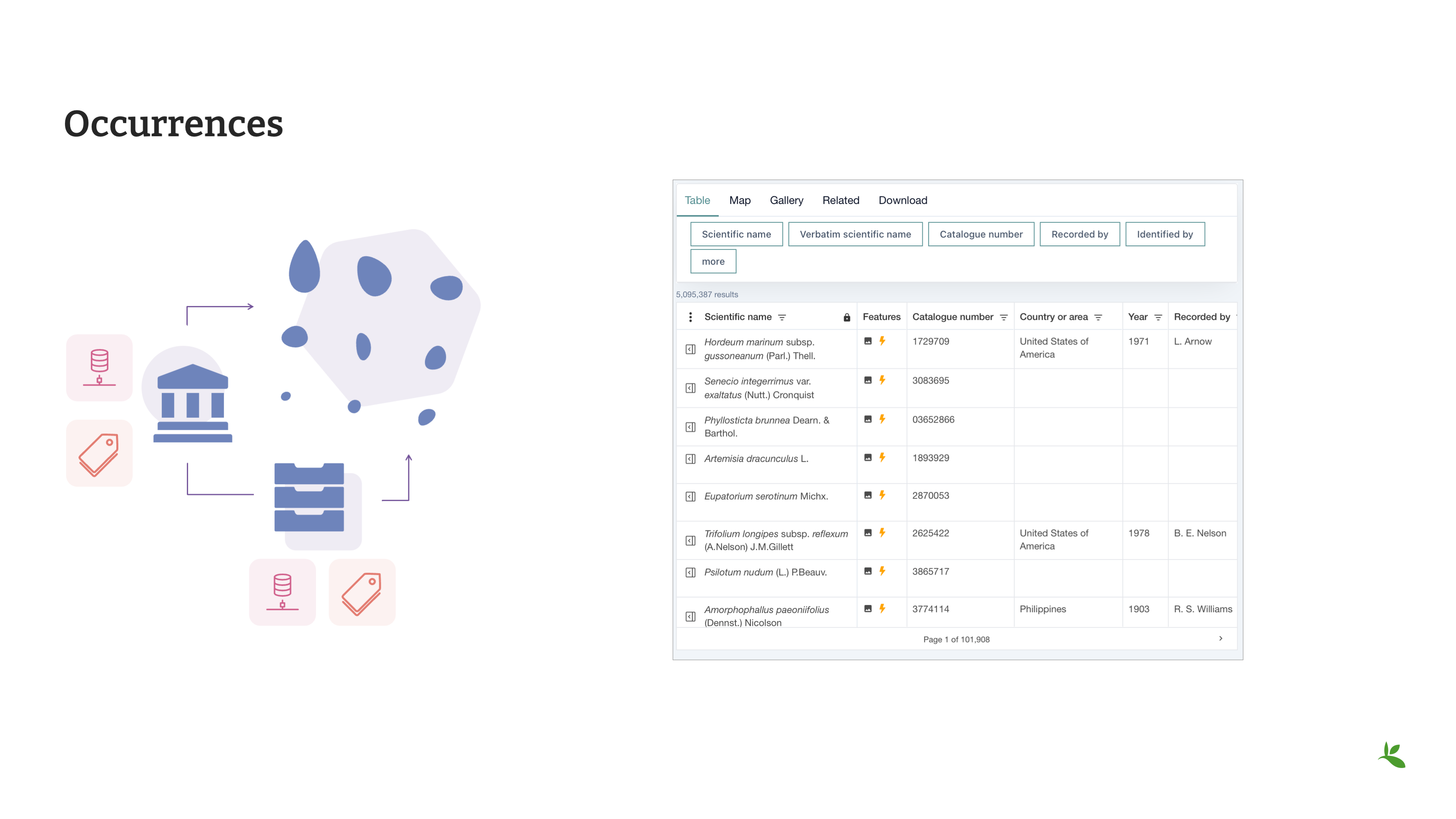This screenshot has width=1456, height=819.
Task: Switch to the Gallery tab
Action: pyautogui.click(x=786, y=200)
